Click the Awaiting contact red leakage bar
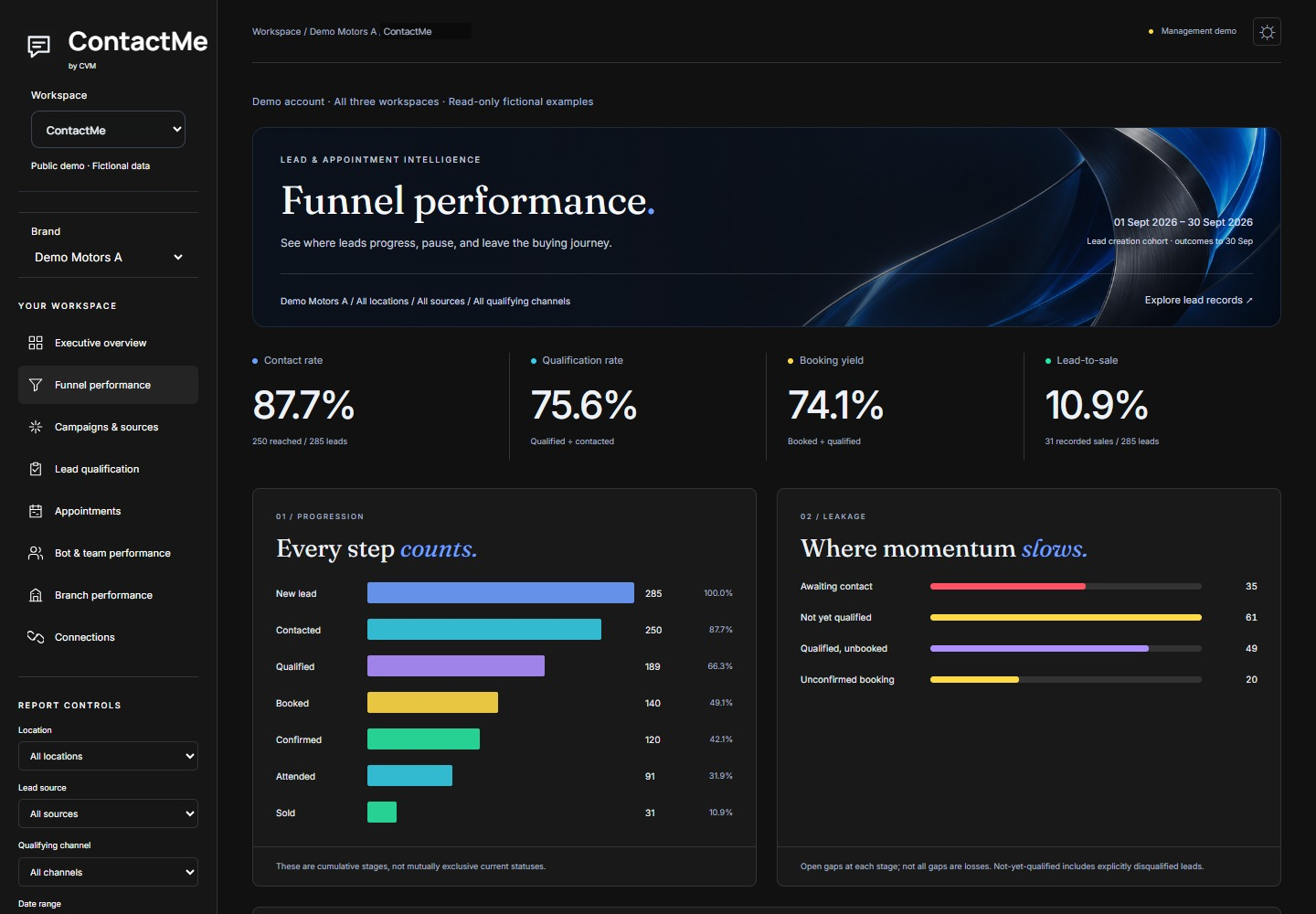This screenshot has width=1316, height=914. click(x=1008, y=586)
